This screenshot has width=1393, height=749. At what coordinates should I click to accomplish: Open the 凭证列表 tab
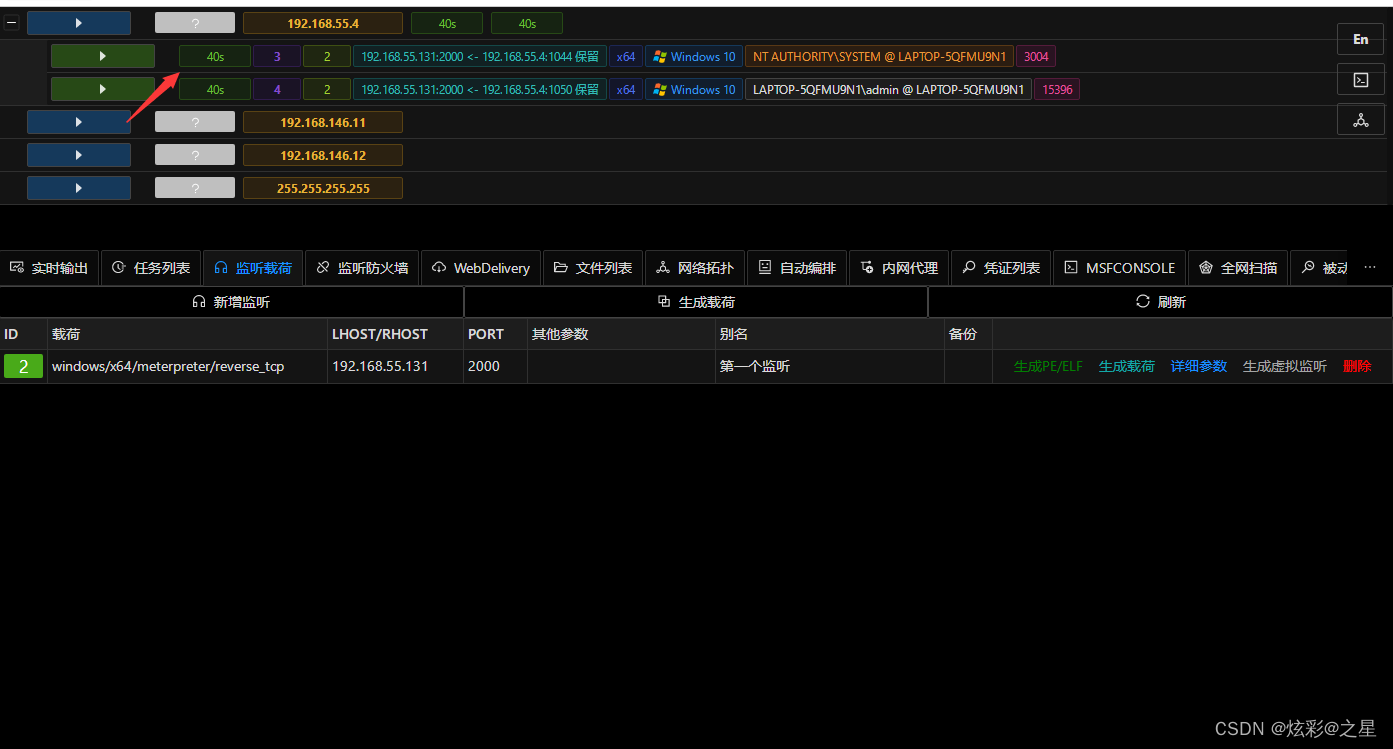click(1001, 268)
